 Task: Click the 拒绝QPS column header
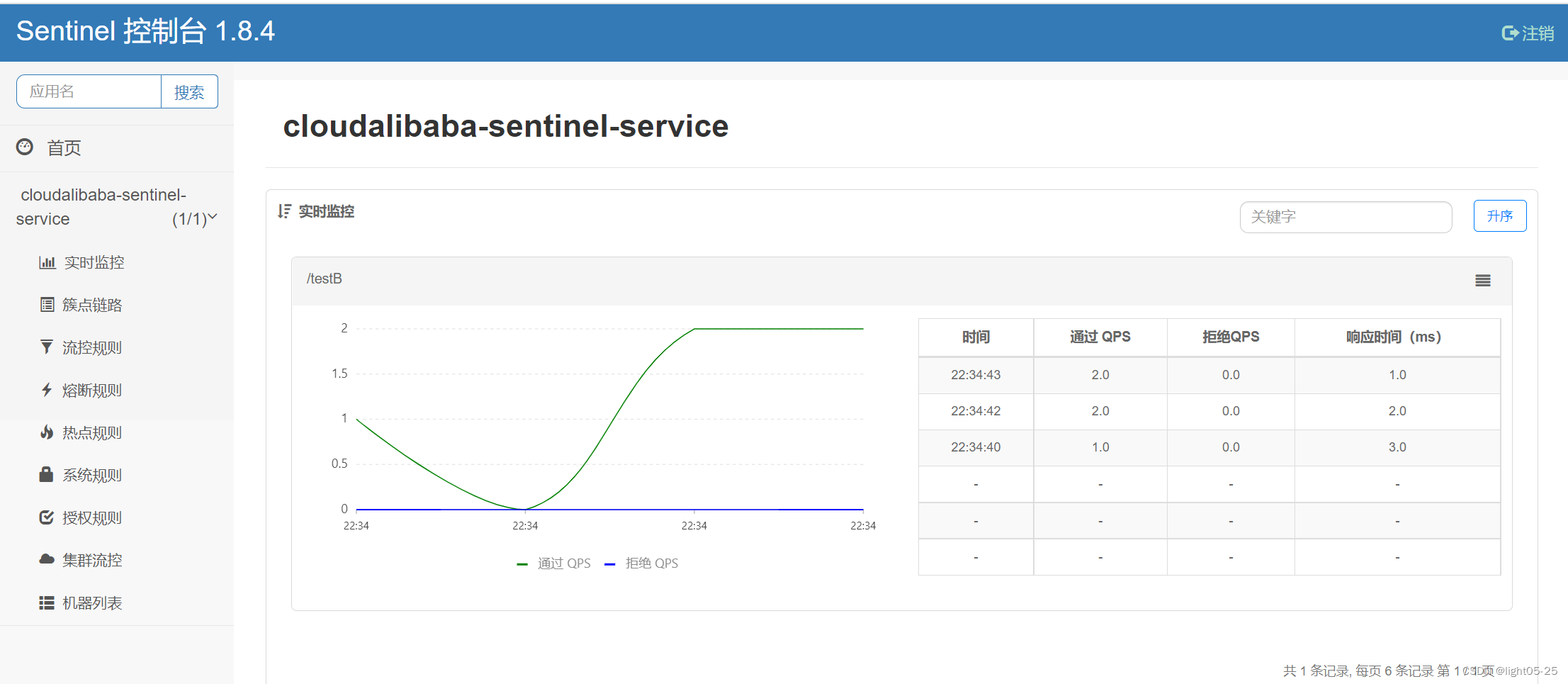click(x=1231, y=337)
